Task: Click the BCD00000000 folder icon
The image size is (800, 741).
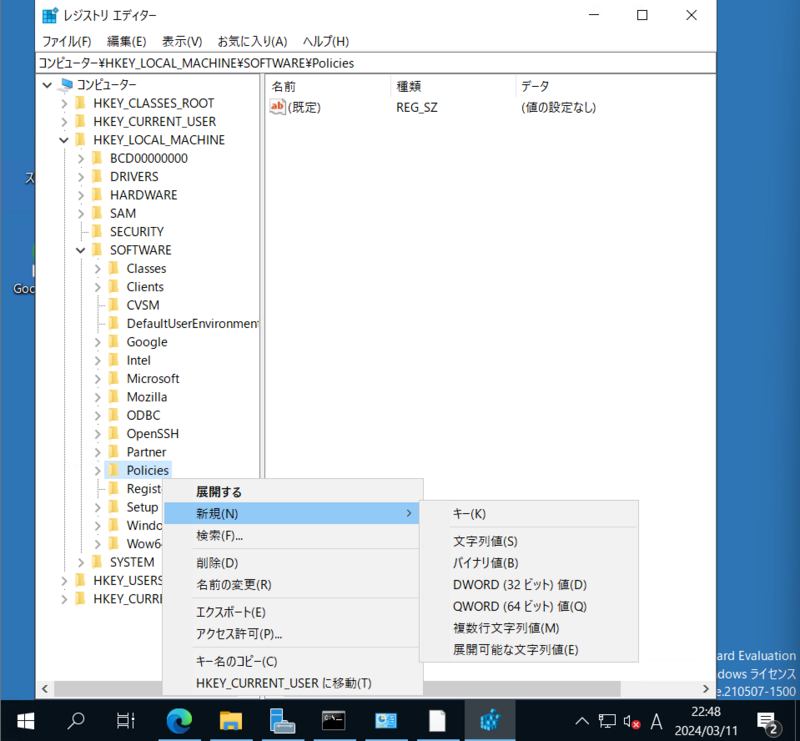Action: [97, 158]
